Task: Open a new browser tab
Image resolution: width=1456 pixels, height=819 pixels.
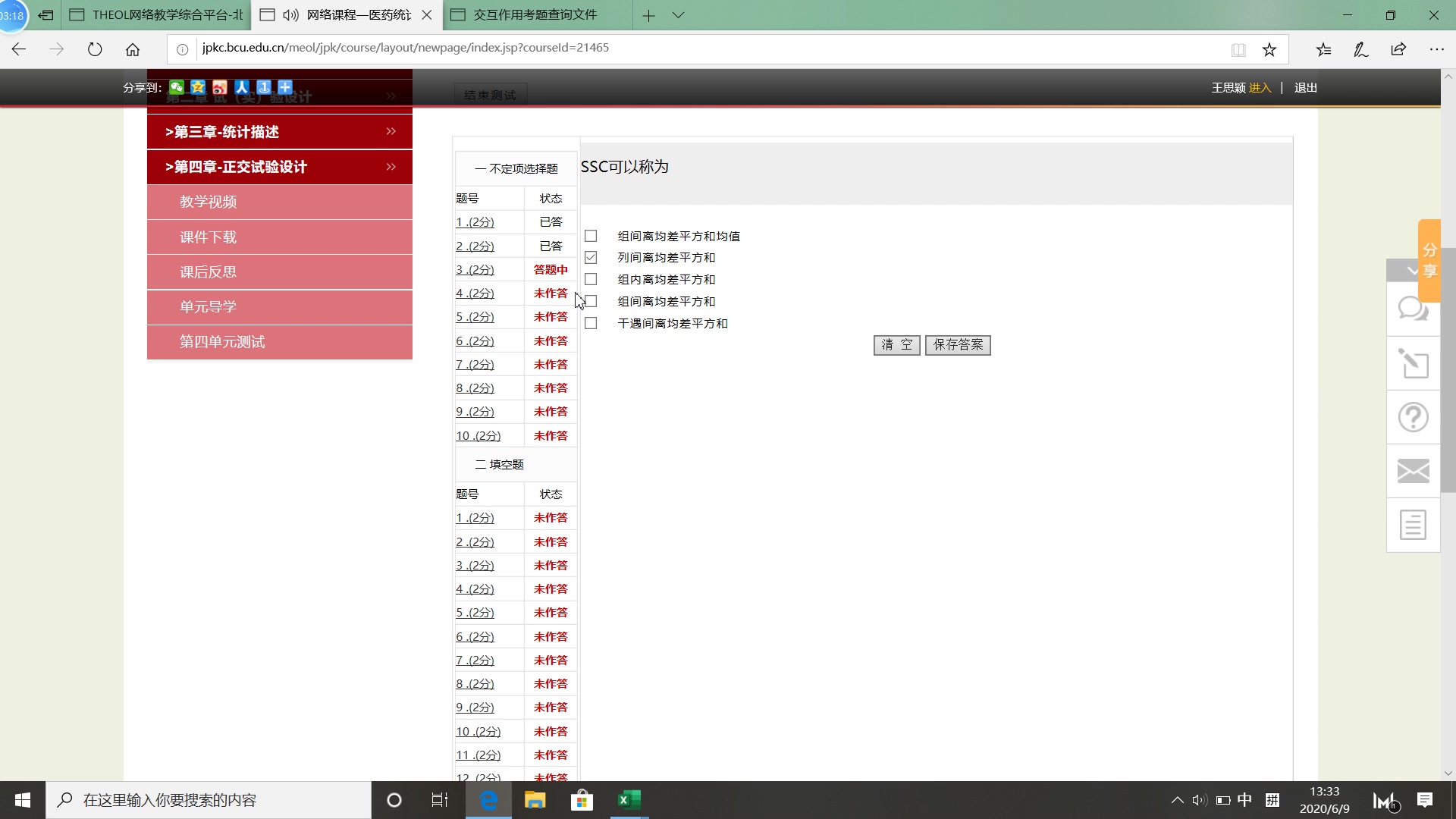Action: [648, 15]
